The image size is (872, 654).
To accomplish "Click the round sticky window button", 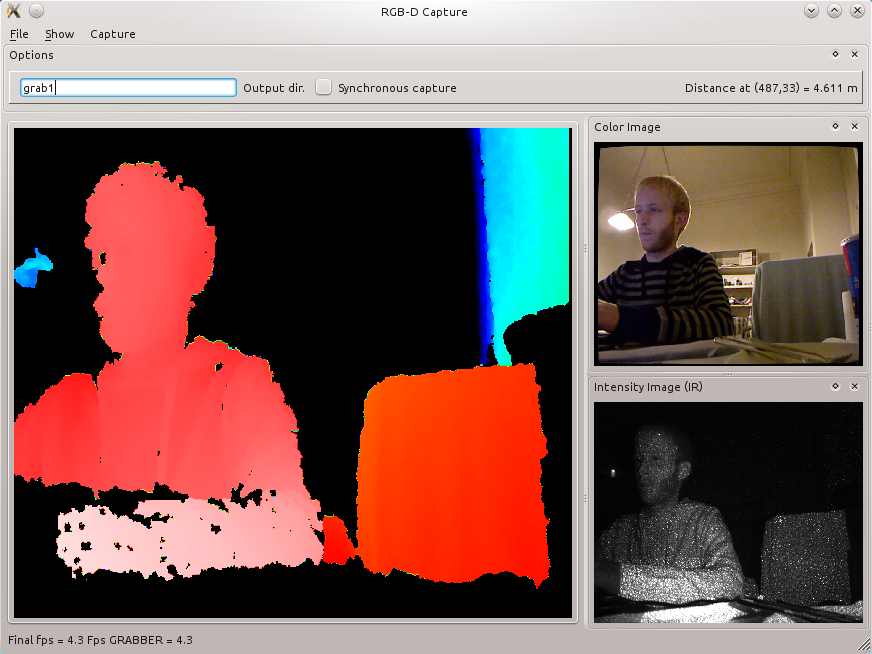I will (36, 11).
